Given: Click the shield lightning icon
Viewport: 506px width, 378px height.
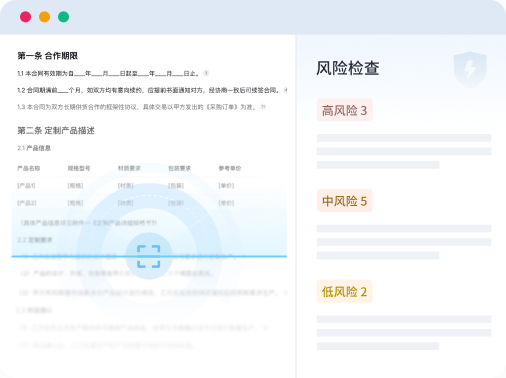Looking at the screenshot, I should coord(470,69).
